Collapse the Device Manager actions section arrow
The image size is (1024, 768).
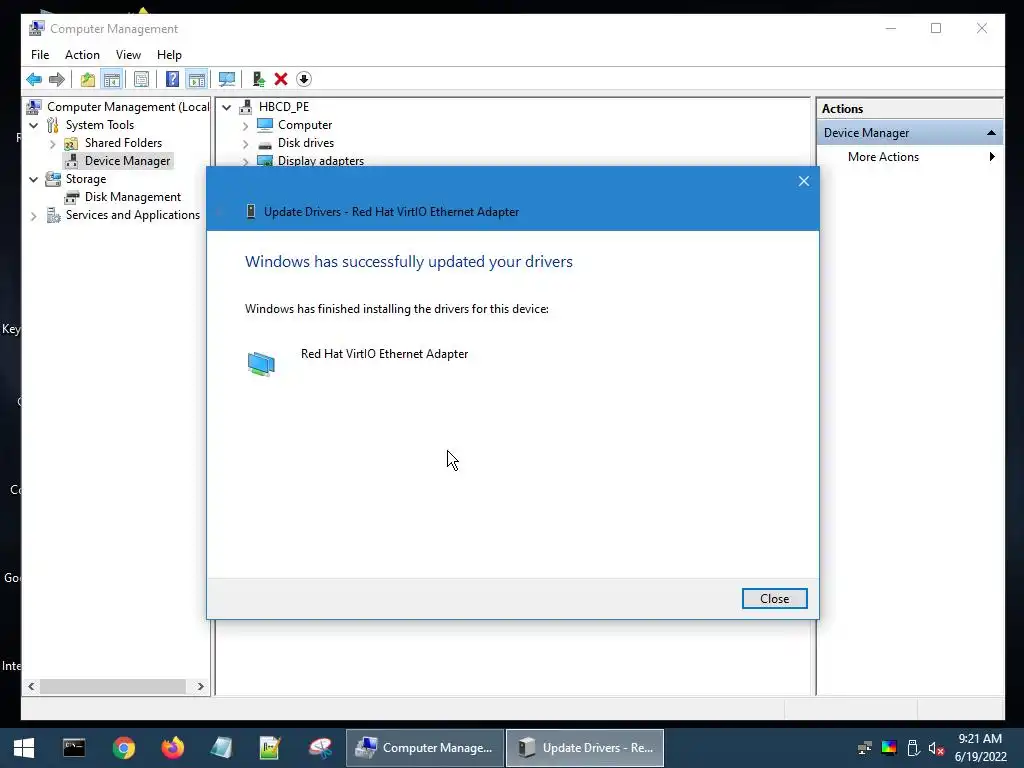991,133
